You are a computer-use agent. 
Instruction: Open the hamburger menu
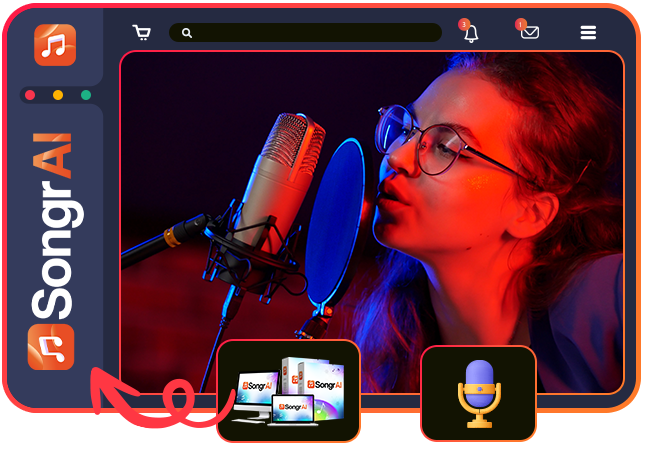[x=588, y=33]
